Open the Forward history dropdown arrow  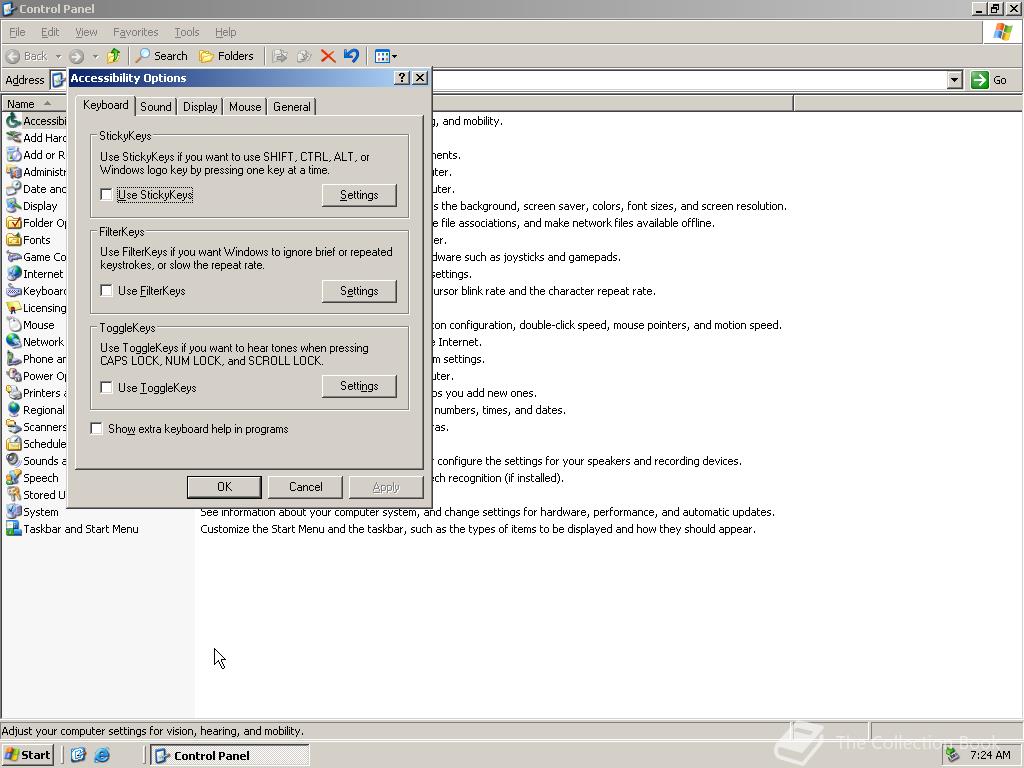pyautogui.click(x=95, y=56)
